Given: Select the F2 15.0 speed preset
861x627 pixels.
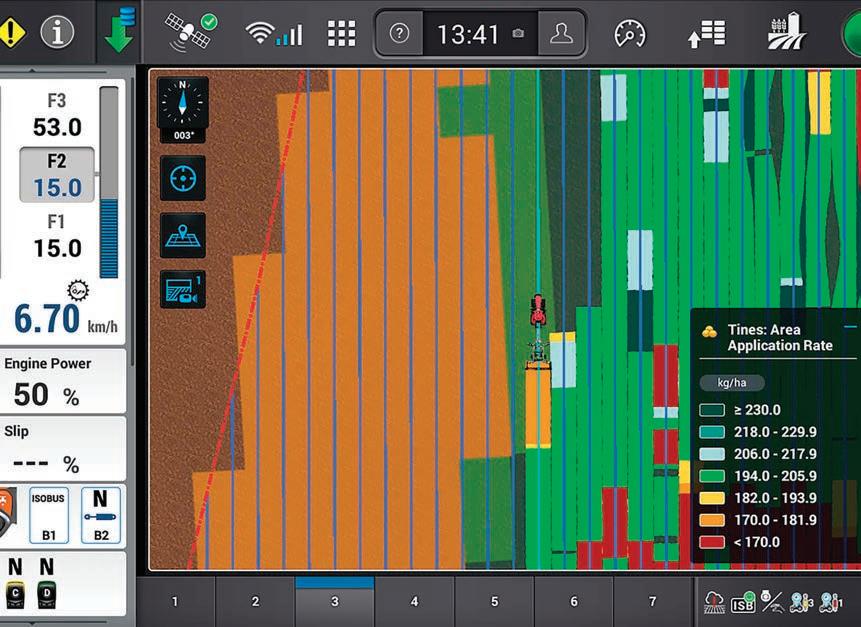Looking at the screenshot, I should [57, 175].
